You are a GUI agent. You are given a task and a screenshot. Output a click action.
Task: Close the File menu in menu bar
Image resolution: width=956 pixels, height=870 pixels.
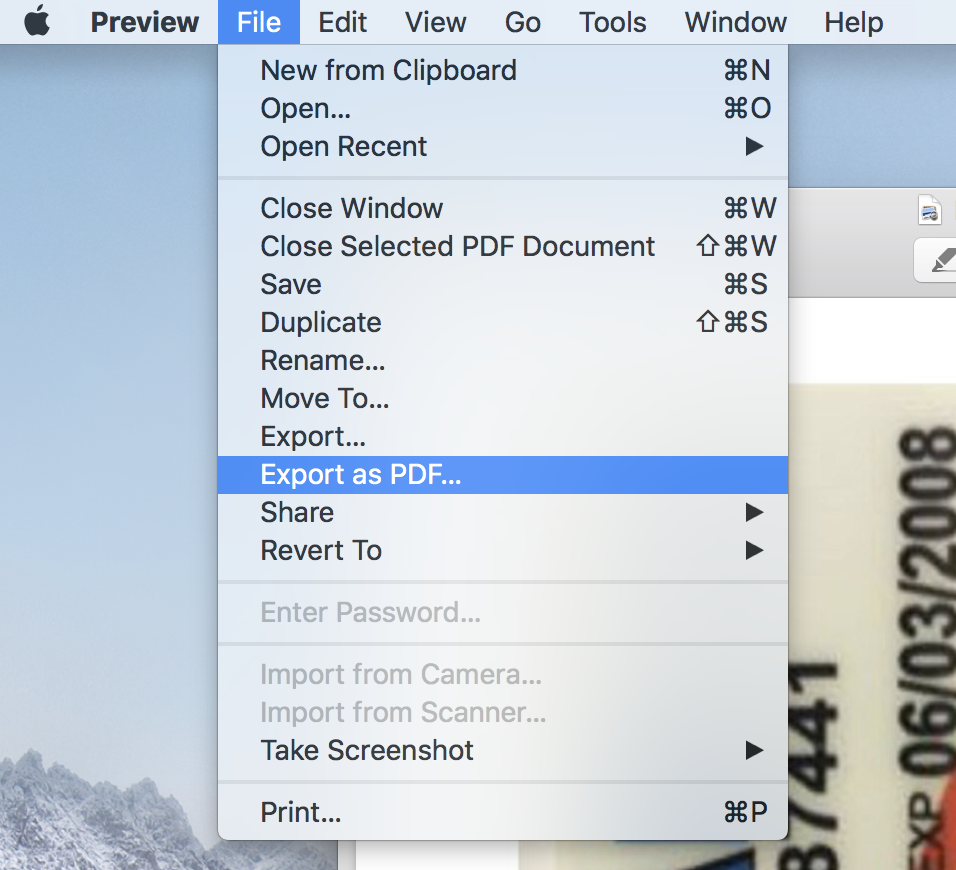coord(259,22)
